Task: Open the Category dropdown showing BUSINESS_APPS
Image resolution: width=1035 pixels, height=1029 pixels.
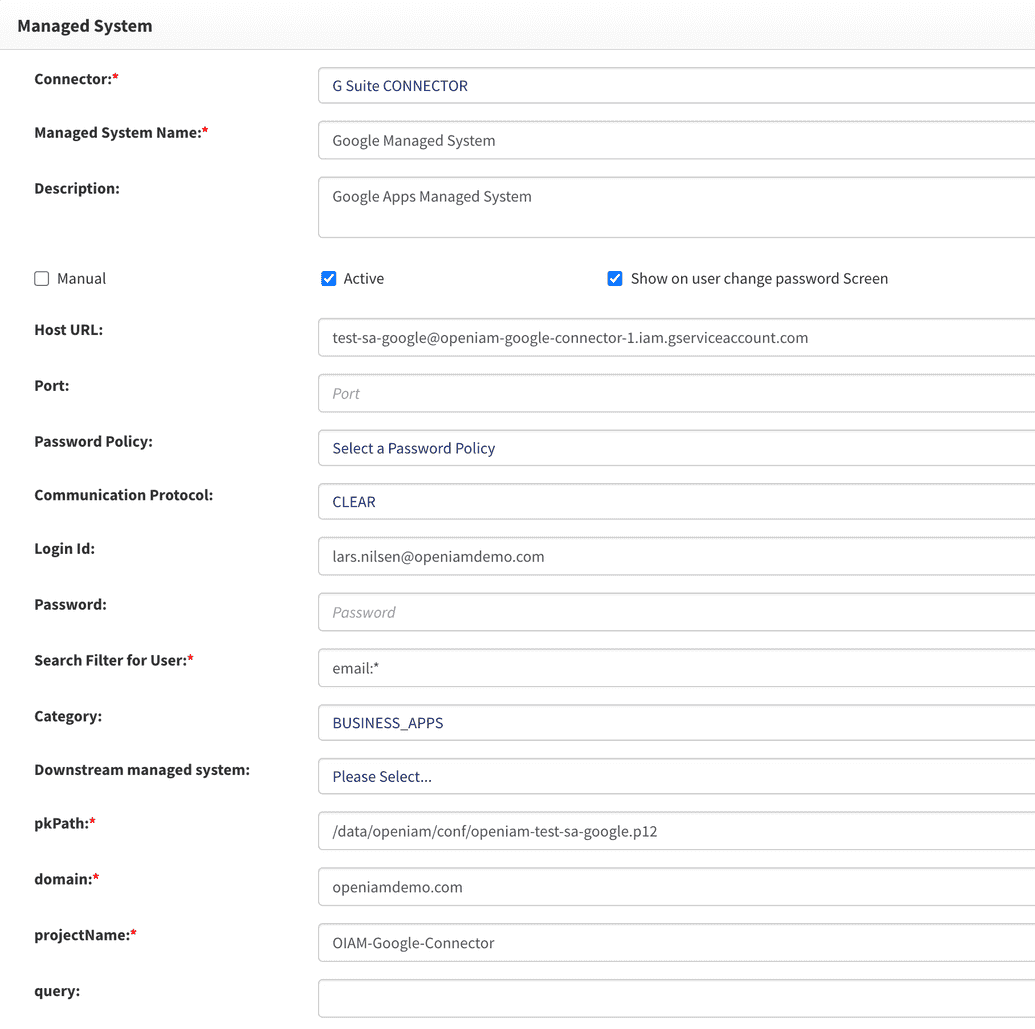Action: (676, 723)
